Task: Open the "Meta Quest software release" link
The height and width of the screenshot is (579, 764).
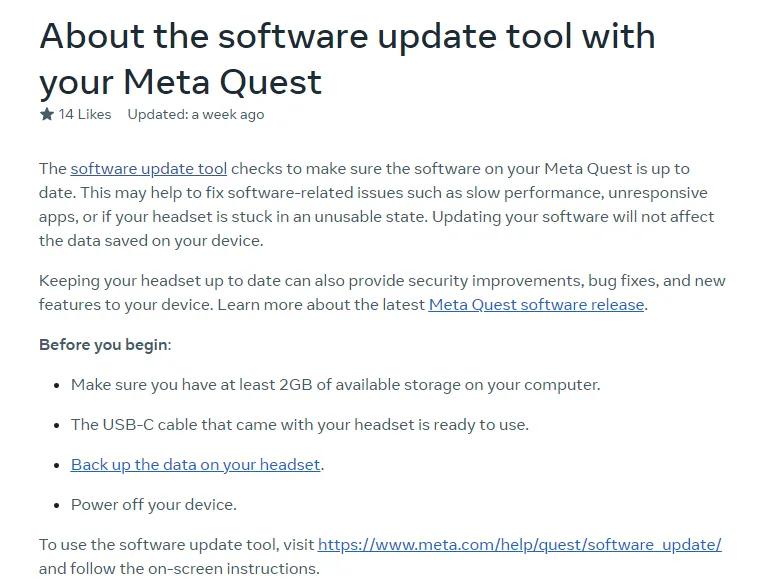Action: click(536, 304)
